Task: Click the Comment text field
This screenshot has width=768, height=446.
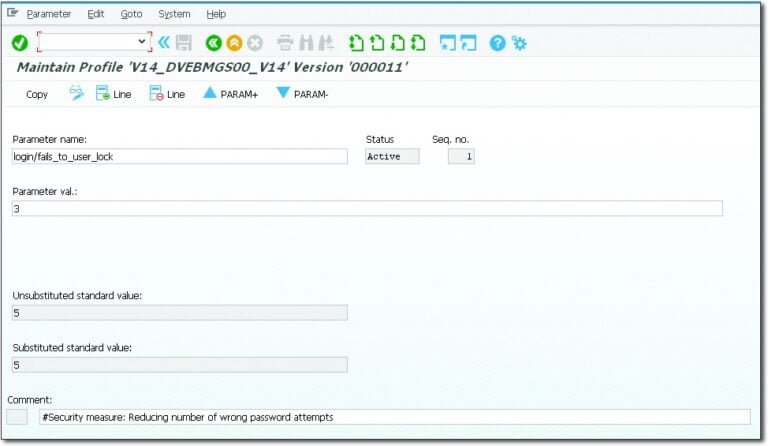Action: click(395, 417)
